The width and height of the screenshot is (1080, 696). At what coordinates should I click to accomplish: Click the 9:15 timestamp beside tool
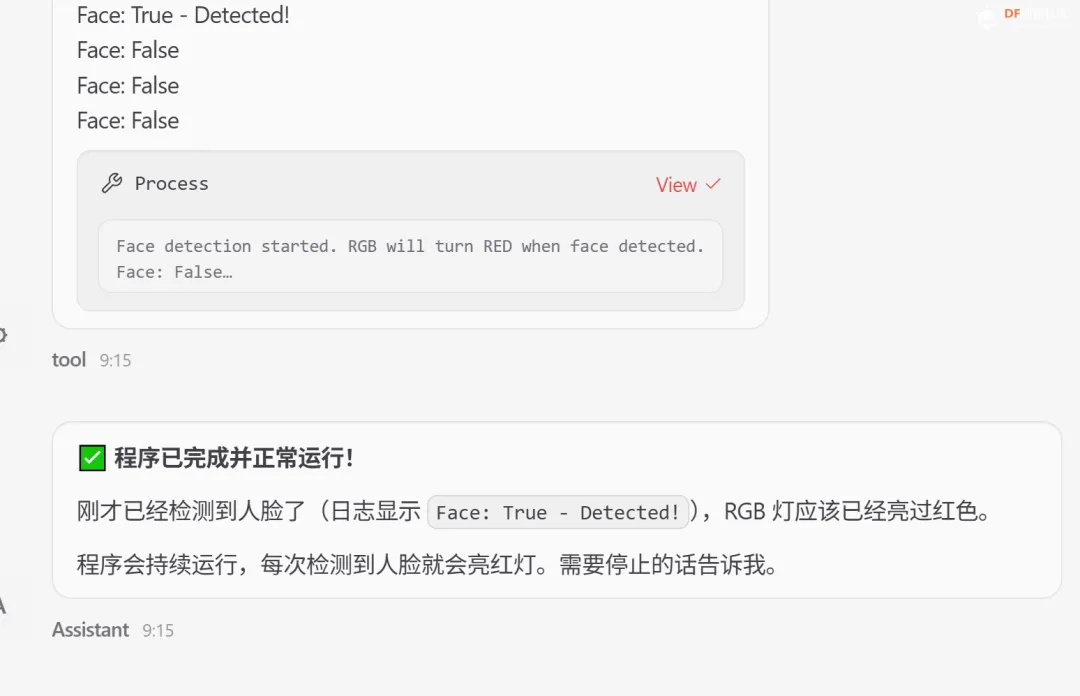115,360
